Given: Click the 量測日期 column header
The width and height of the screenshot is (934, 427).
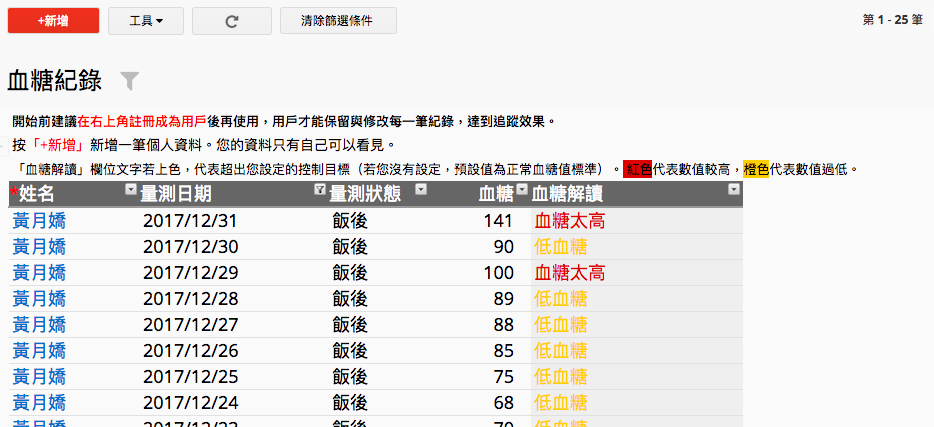Looking at the screenshot, I should pyautogui.click(x=190, y=194).
